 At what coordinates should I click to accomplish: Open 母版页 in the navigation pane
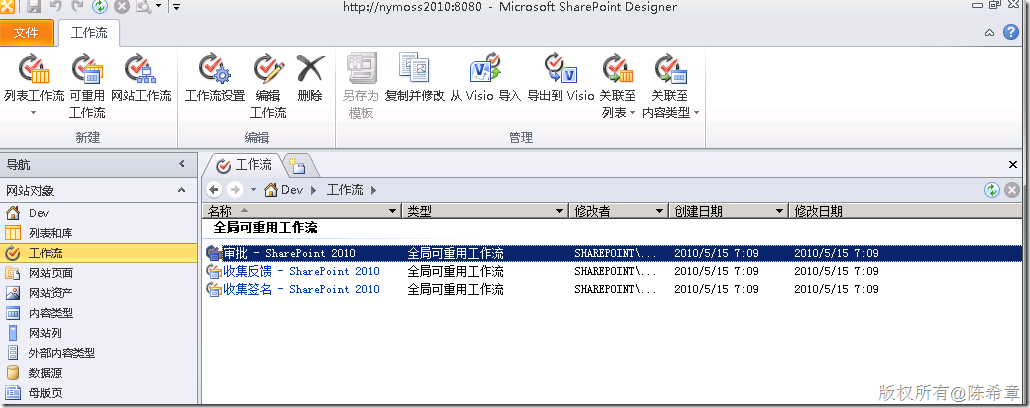pos(99,393)
